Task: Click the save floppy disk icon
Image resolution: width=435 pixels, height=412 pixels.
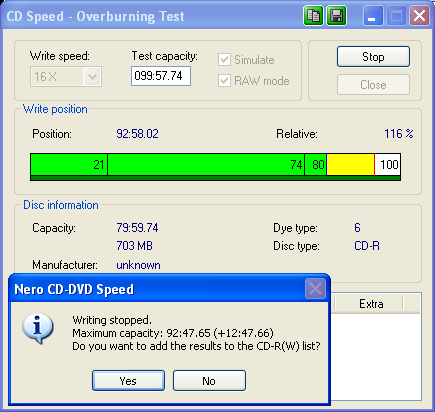Action: pos(336,16)
